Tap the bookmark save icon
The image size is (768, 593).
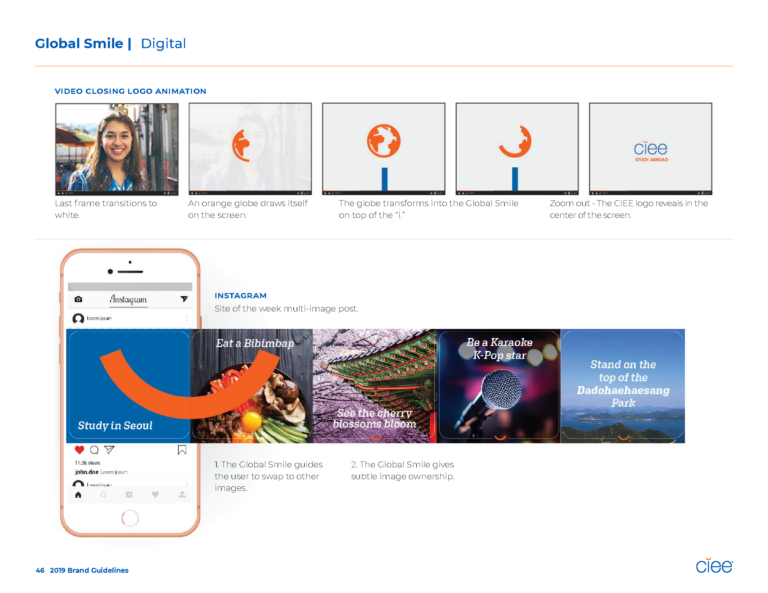(x=182, y=450)
